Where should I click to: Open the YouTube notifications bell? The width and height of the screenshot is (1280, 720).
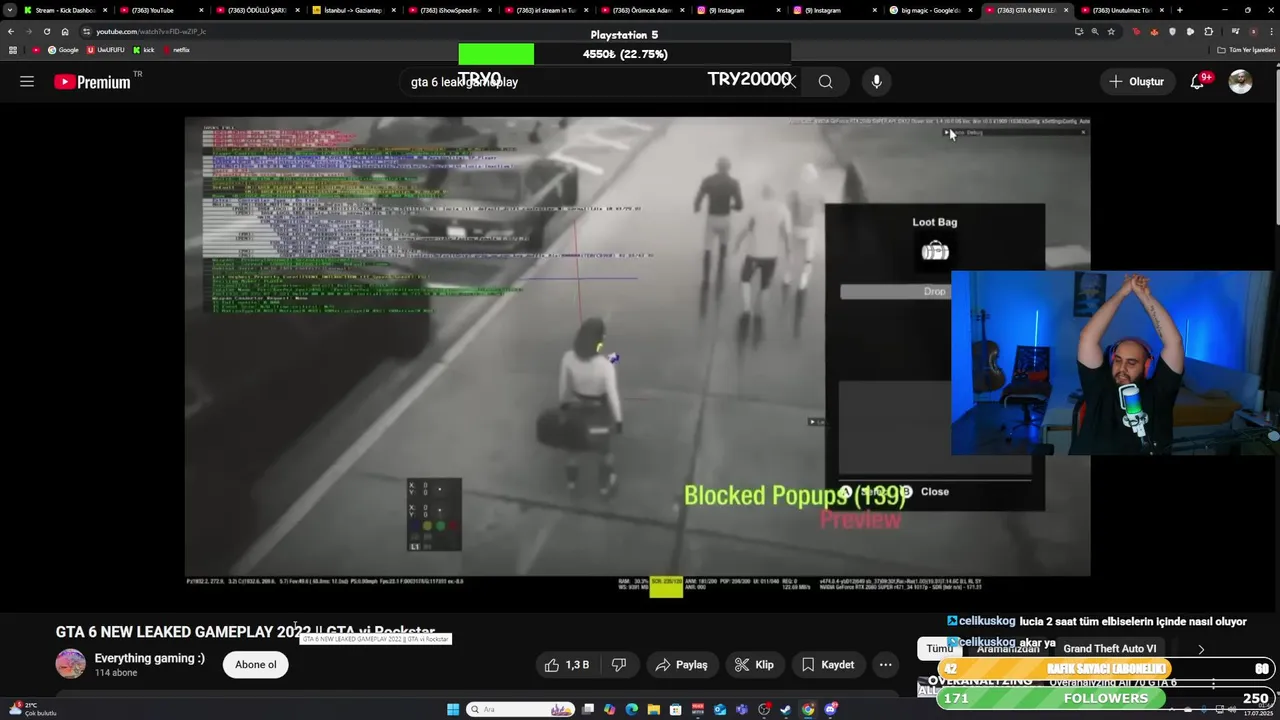pyautogui.click(x=1197, y=82)
